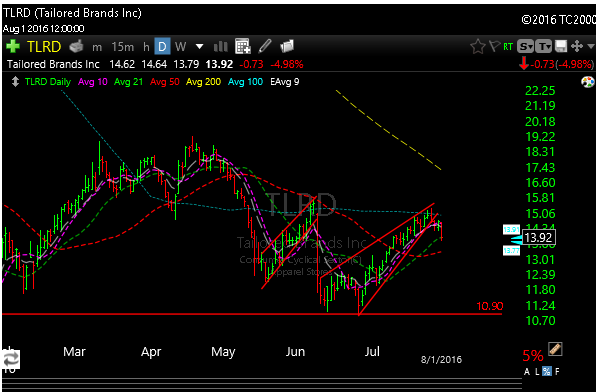Click the 'Avg 21' green legend label
This screenshot has width=596, height=392.
pos(128,82)
